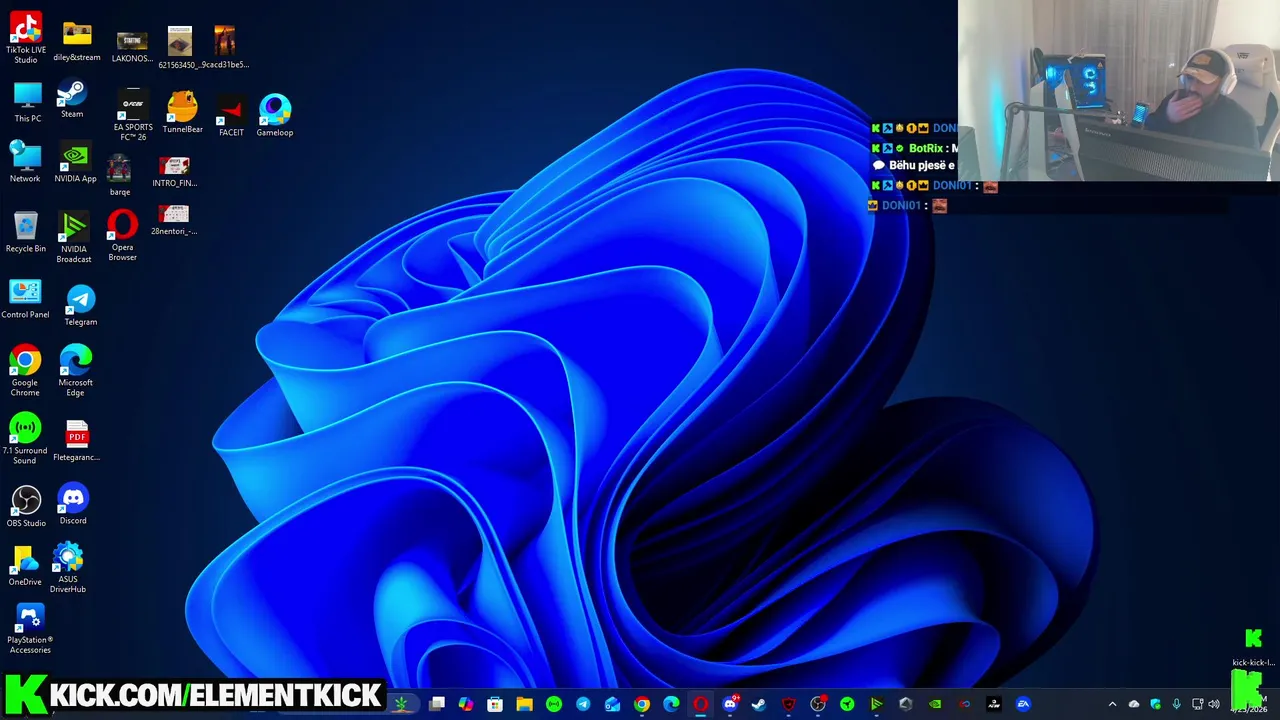Launch Google Chrome from the desktop
Image resolution: width=1280 pixels, height=720 pixels.
coord(25,370)
